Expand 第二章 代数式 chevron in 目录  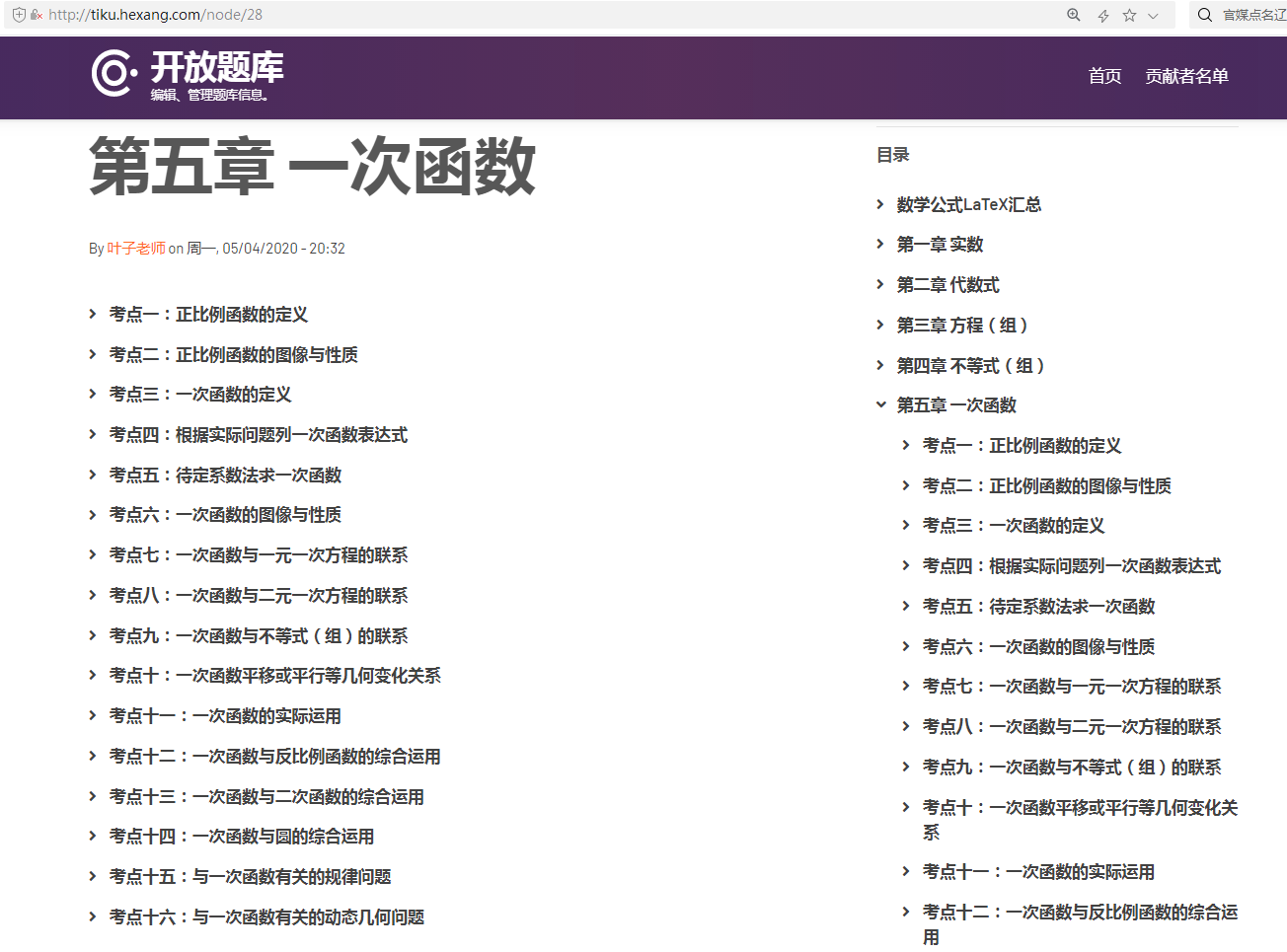(x=880, y=284)
